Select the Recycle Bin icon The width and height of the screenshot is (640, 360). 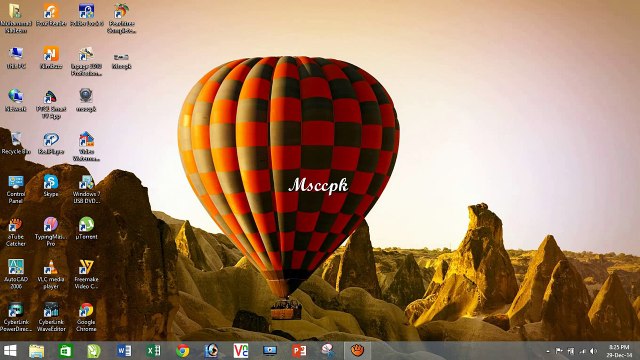[x=16, y=143]
